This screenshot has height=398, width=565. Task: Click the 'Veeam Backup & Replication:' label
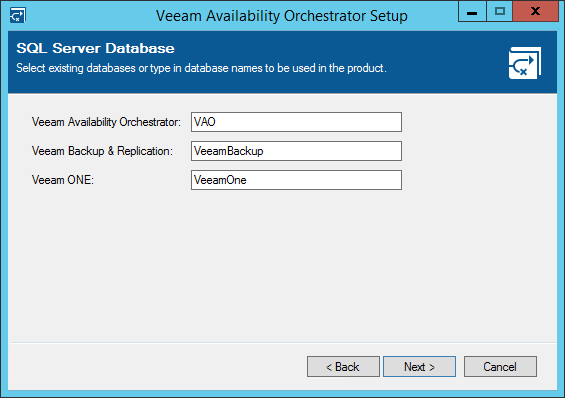[x=102, y=151]
